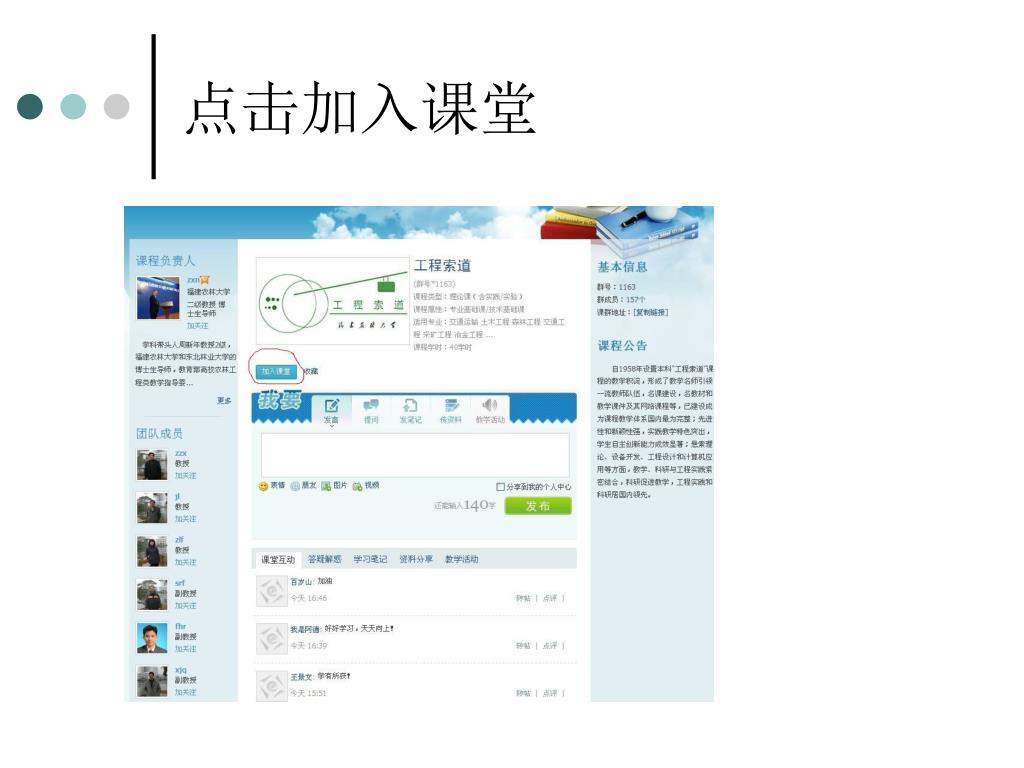
Task: Select the 教学活动 speaker icon in 我要 bar
Action: [x=490, y=411]
